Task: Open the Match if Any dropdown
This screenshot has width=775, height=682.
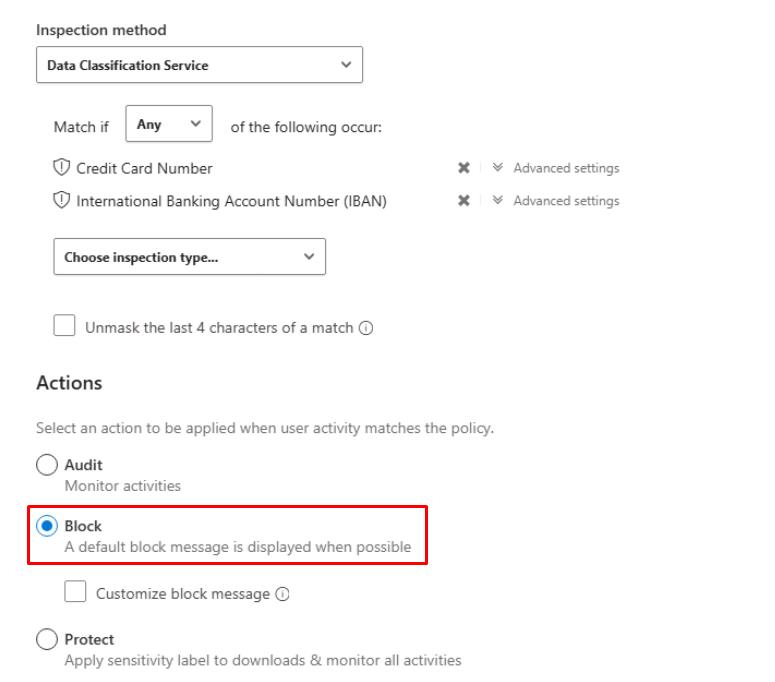Action: point(169,125)
